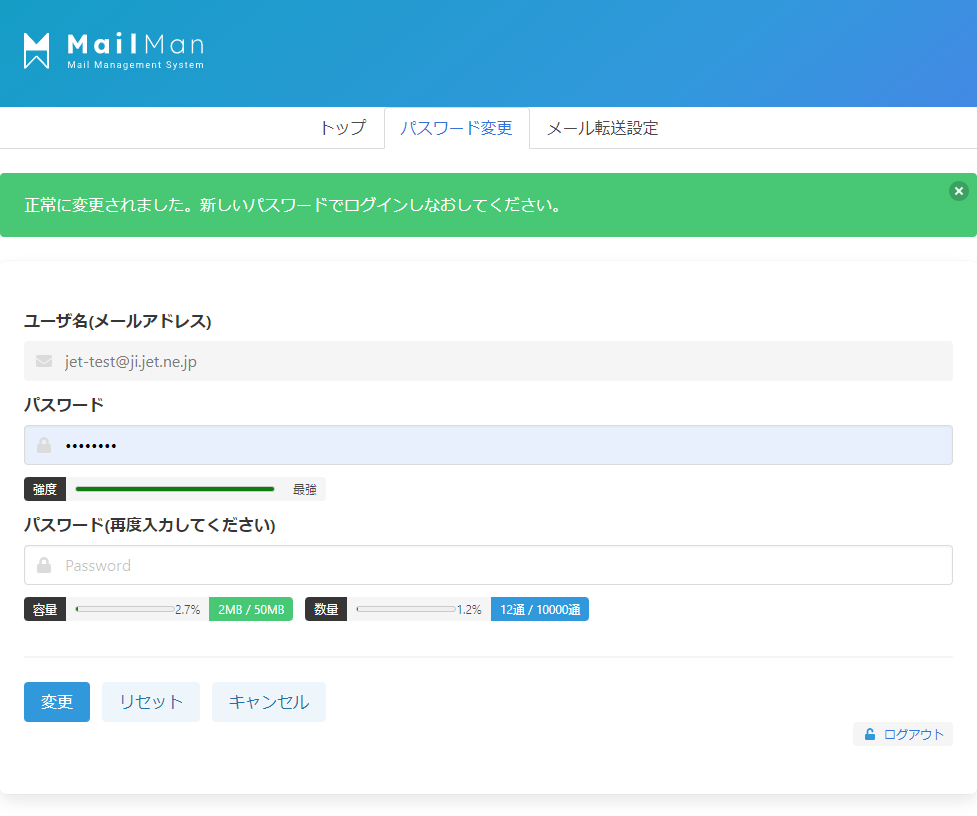Click the 数量 message count progress bar
Viewport: 977px width, 816px height.
tap(405, 609)
